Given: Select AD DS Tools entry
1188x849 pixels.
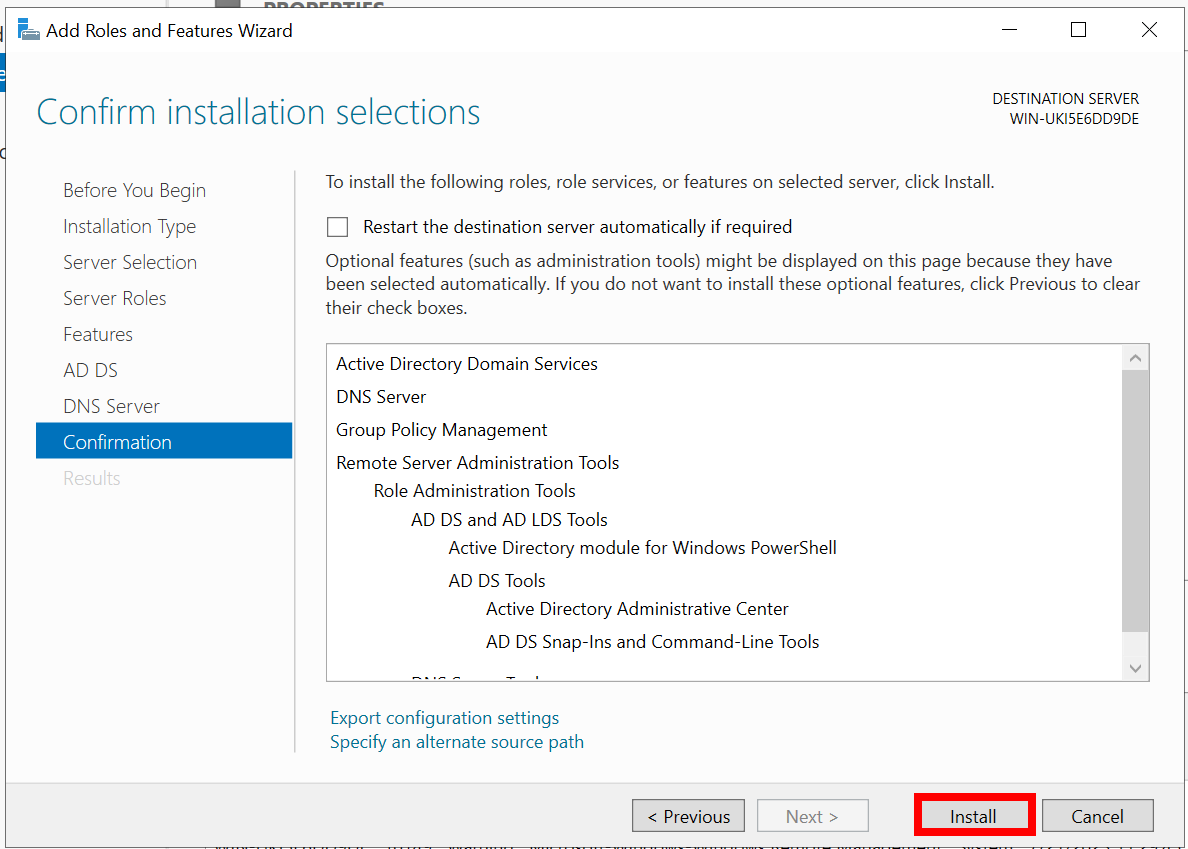Looking at the screenshot, I should [x=497, y=581].
